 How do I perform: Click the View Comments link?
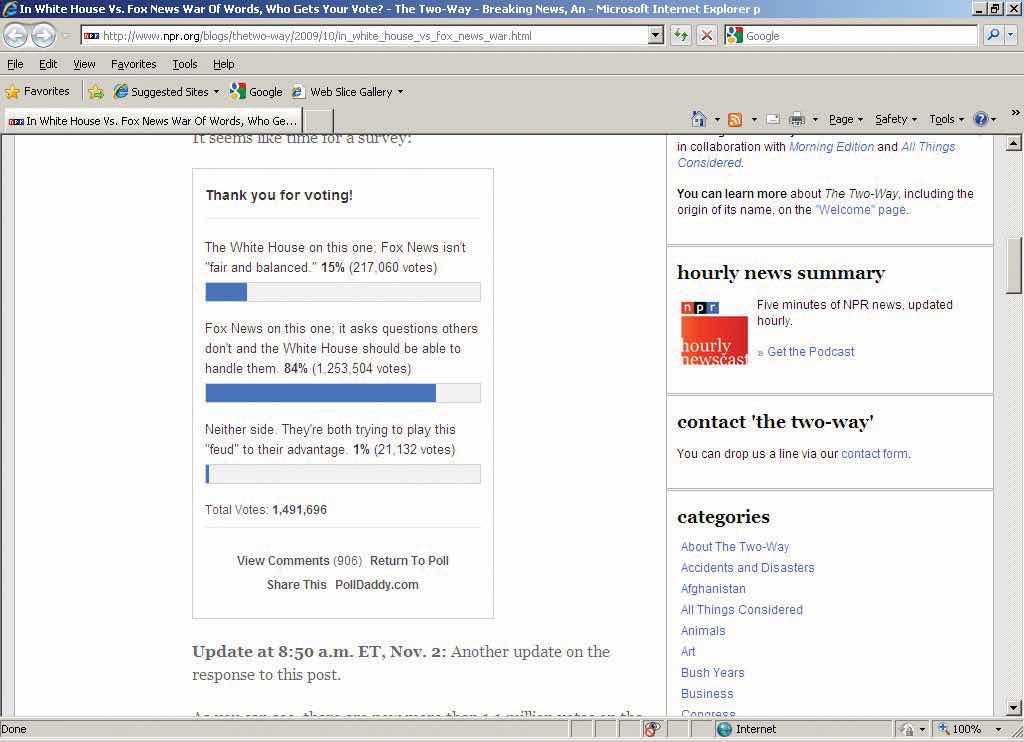point(283,561)
